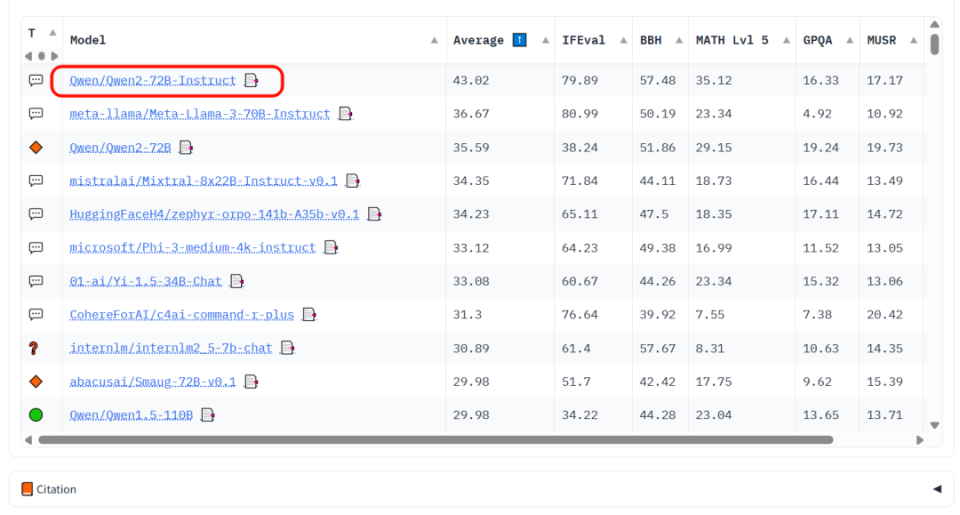Click the orange diamond icon on the Smaug-72B row

click(x=36, y=382)
